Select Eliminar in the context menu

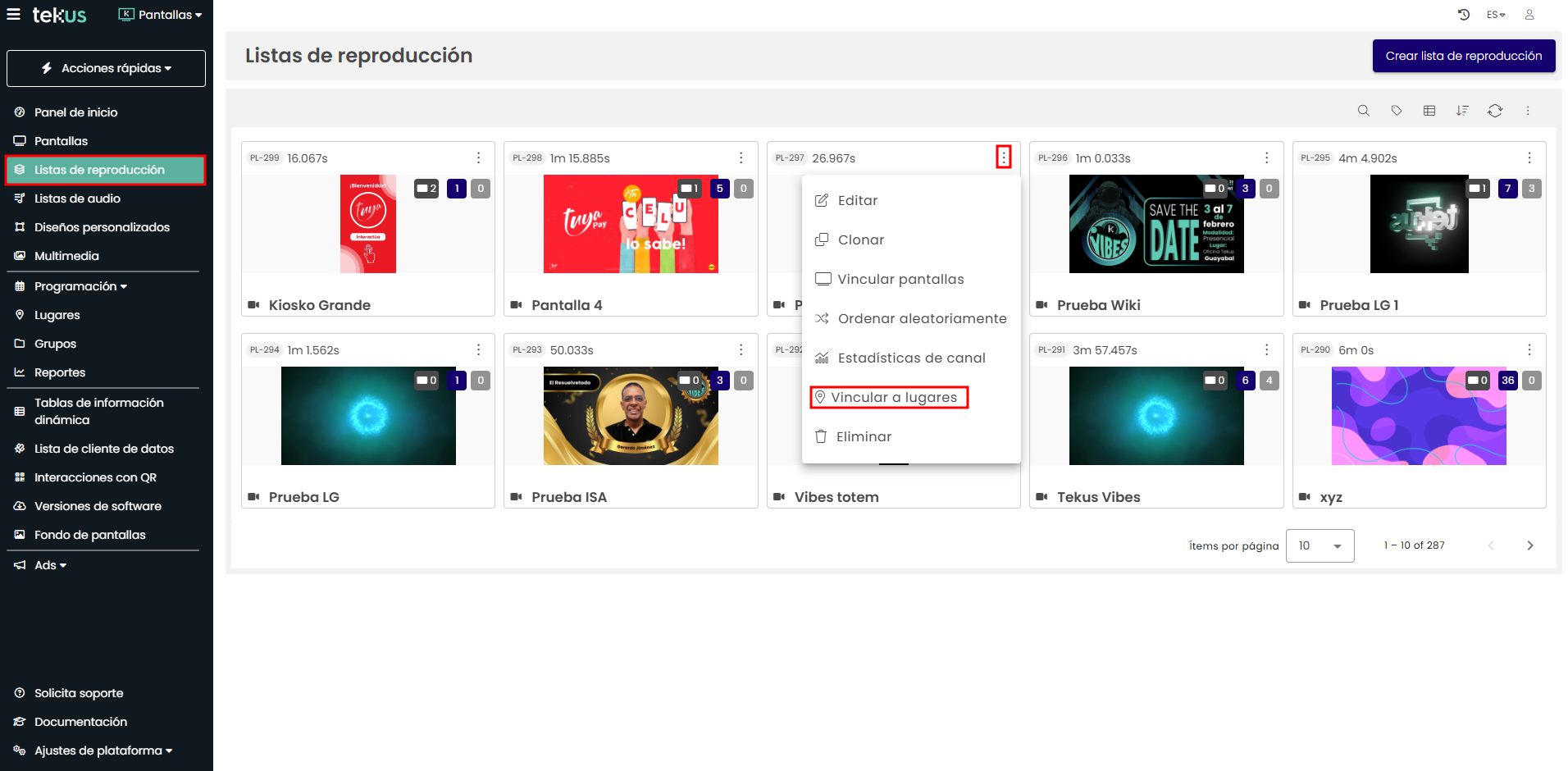click(x=863, y=436)
